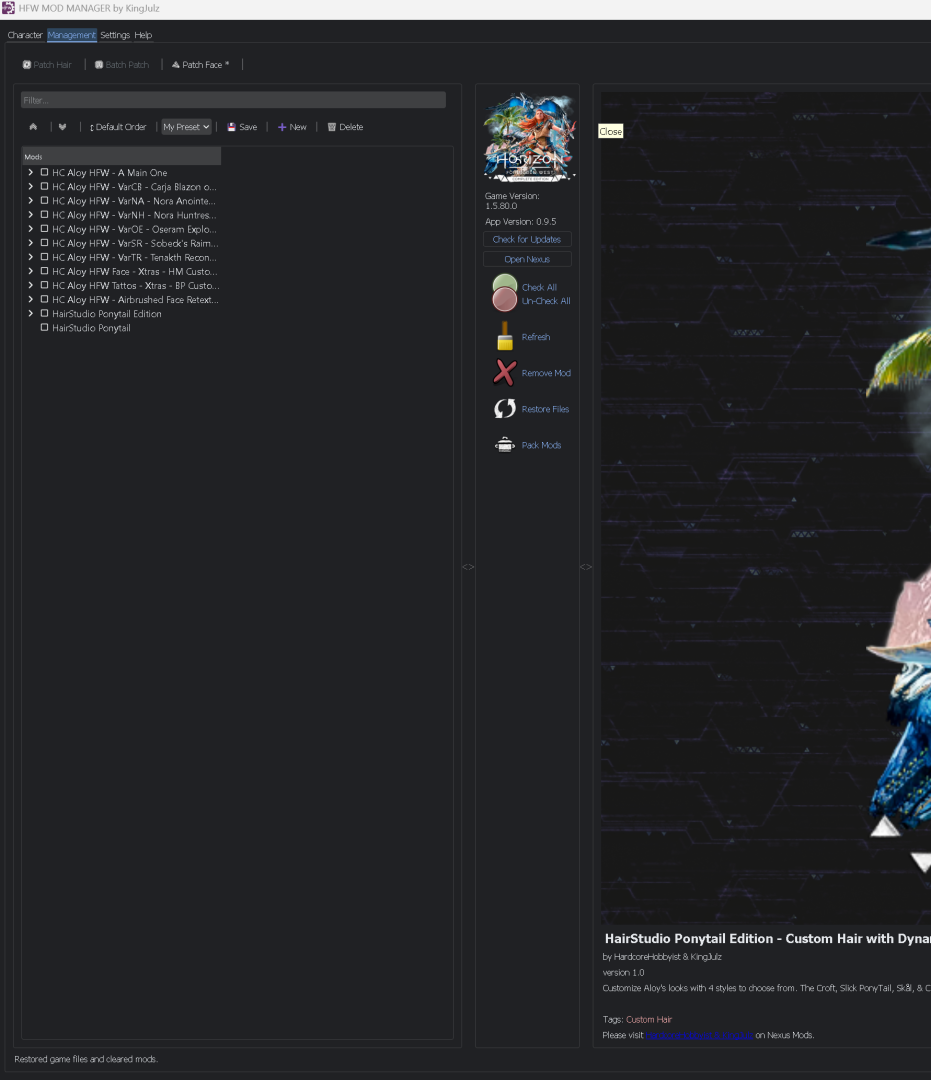Click the 'Restored game files and cleared mods.' status
The width and height of the screenshot is (931, 1080).
tap(86, 1059)
